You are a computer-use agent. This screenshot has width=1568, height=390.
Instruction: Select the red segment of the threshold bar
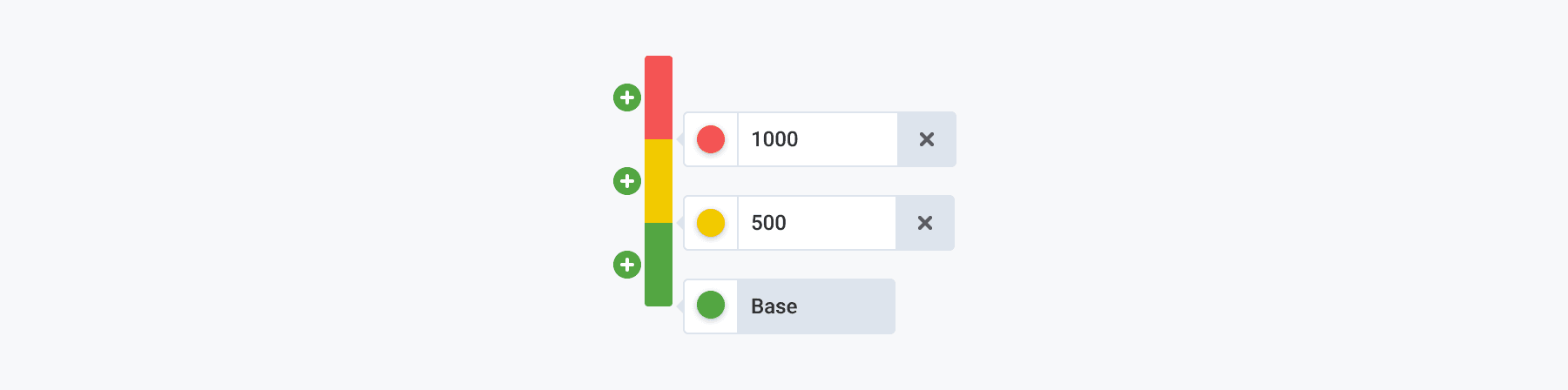[x=659, y=97]
